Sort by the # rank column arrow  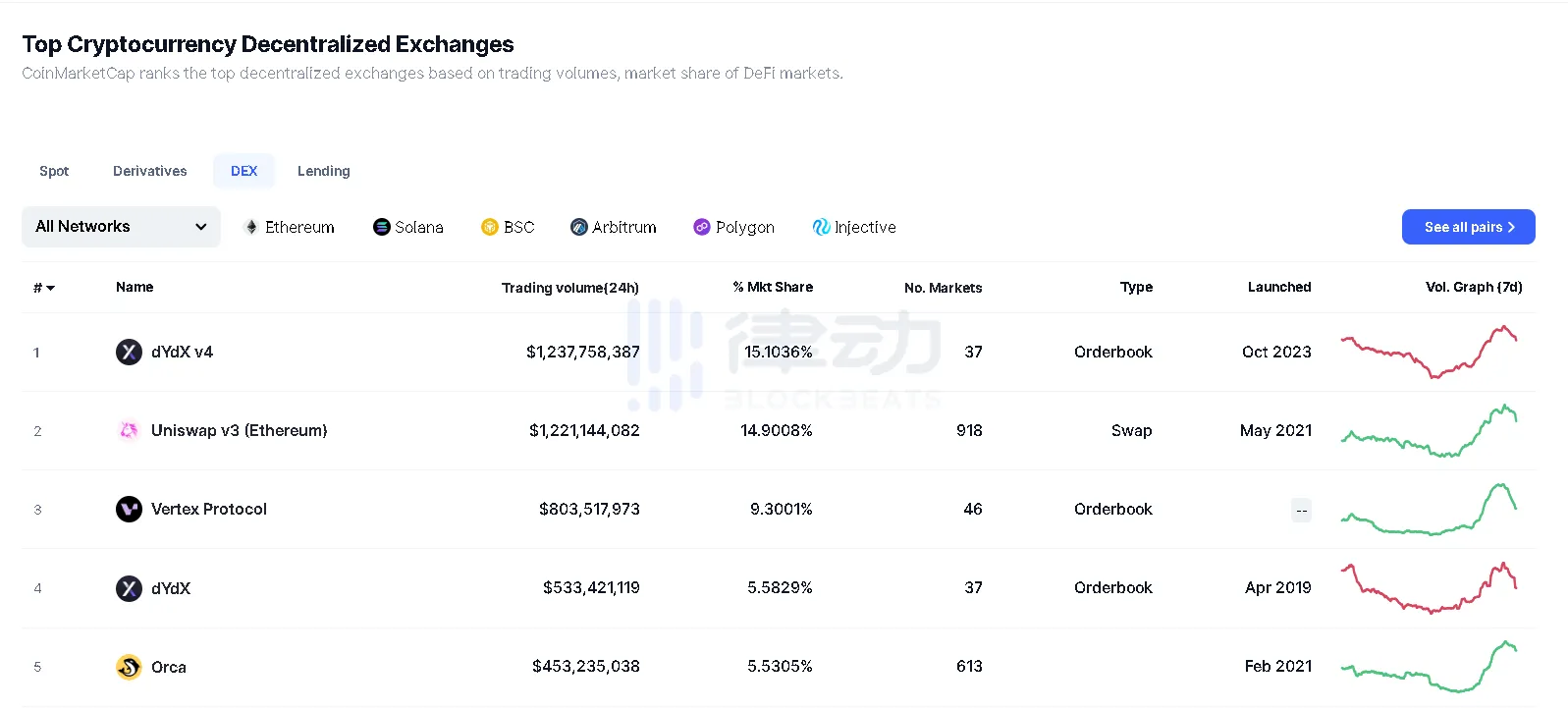click(50, 288)
